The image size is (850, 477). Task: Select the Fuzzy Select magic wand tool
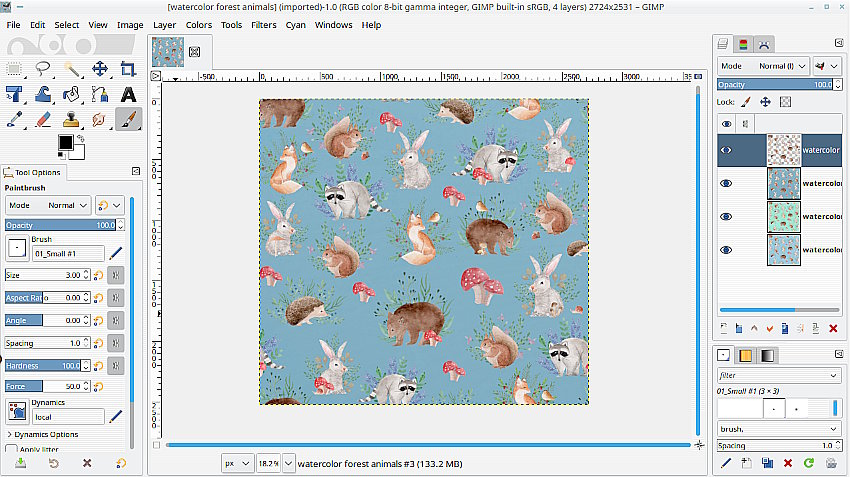click(72, 69)
